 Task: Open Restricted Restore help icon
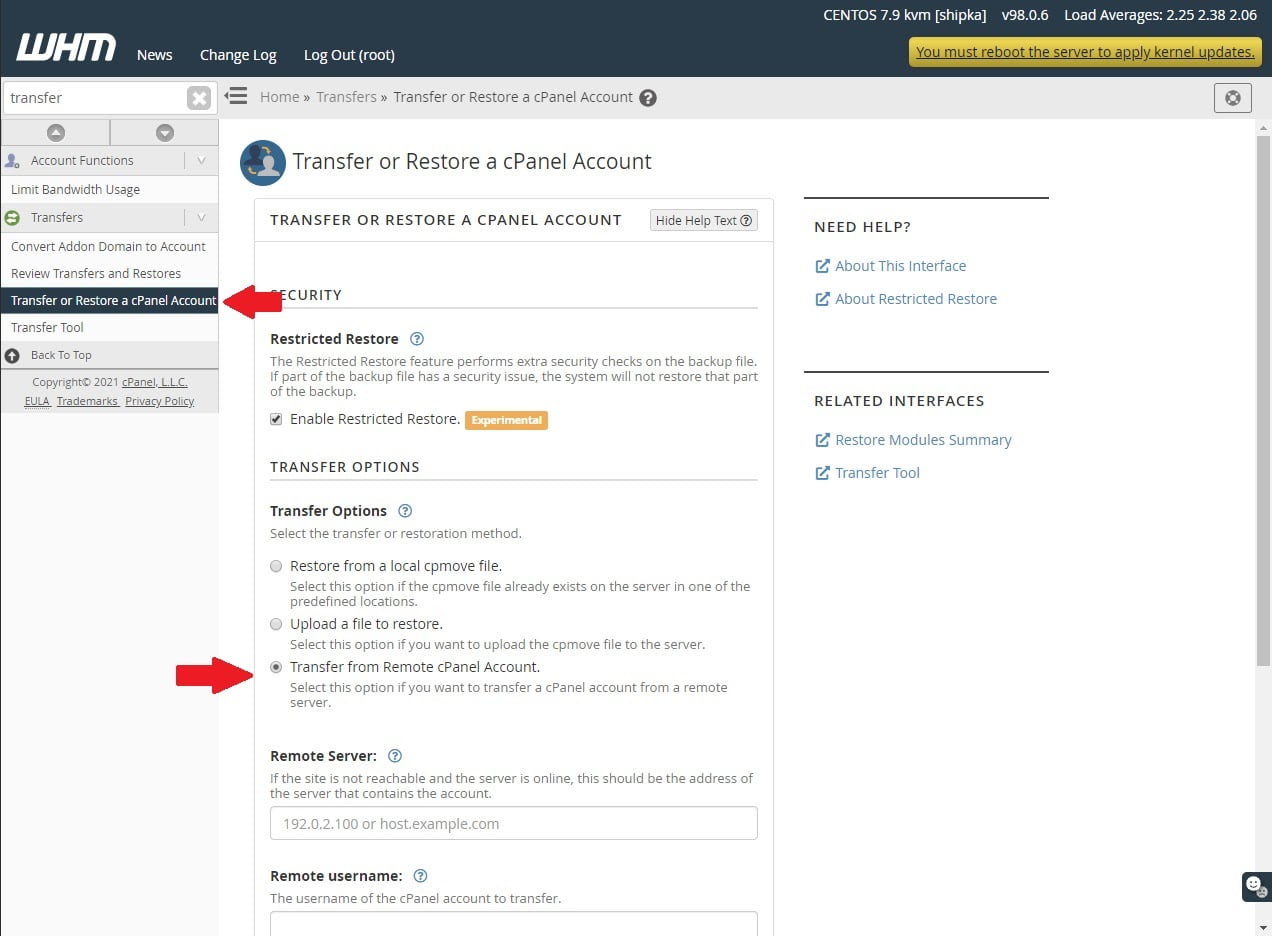[x=417, y=339]
